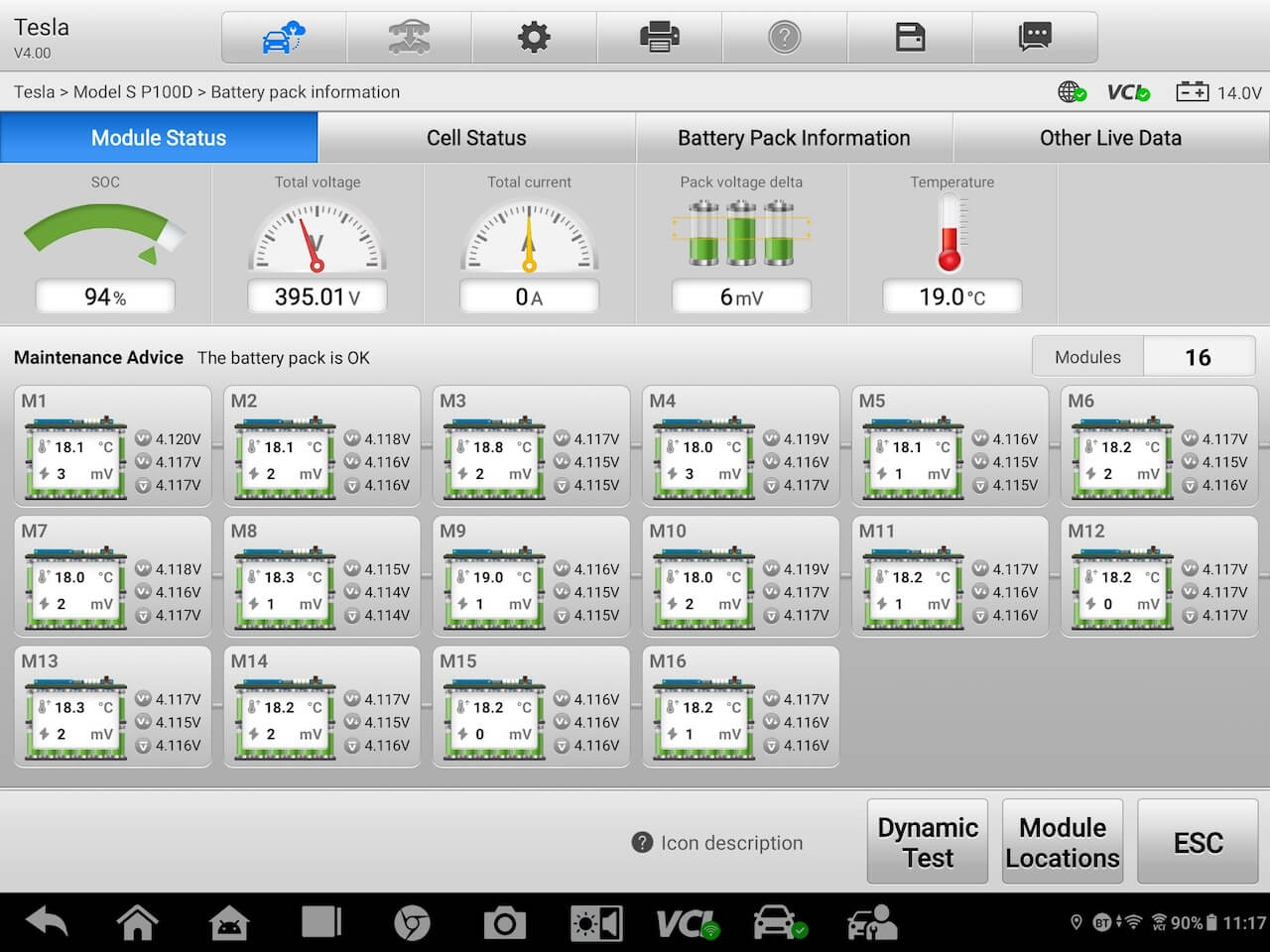Open the car and technician service shortcut

coord(872,923)
